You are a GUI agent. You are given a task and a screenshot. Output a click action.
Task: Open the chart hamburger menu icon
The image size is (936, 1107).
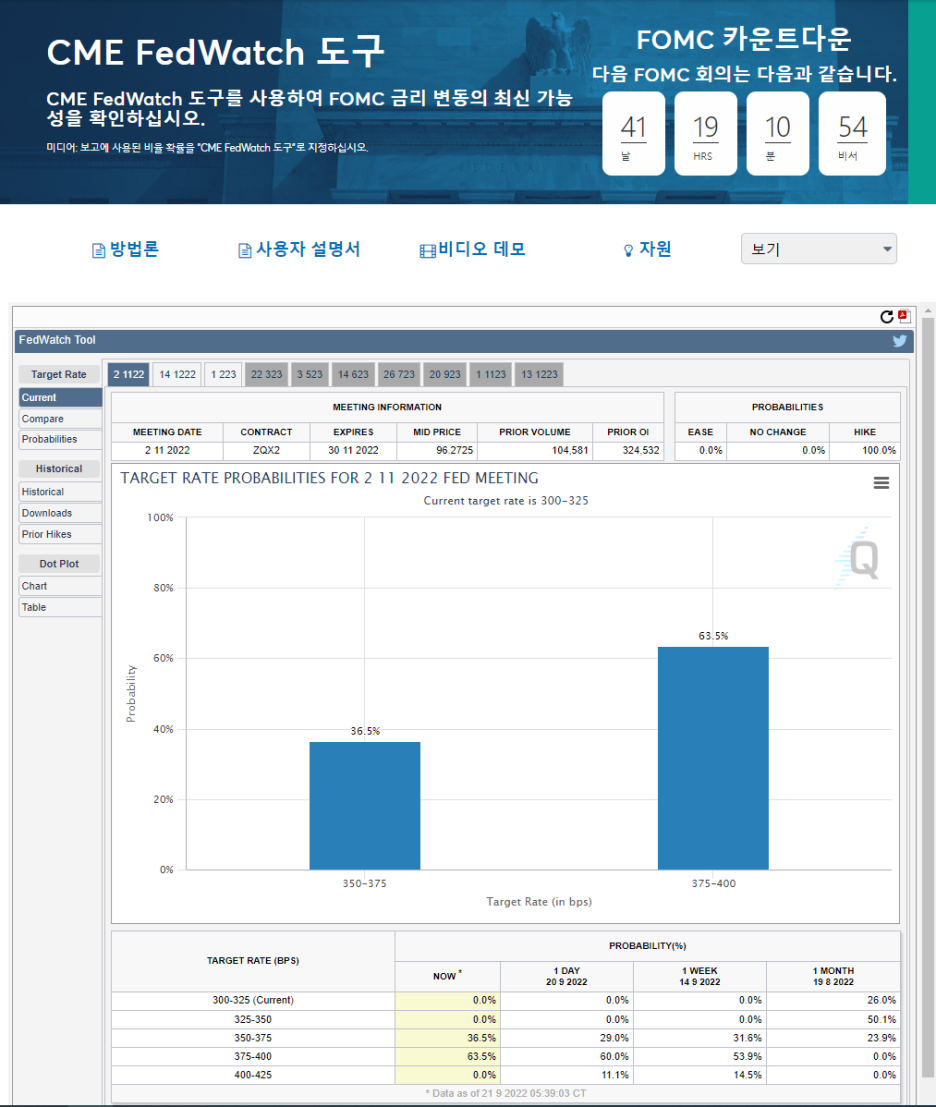881,483
